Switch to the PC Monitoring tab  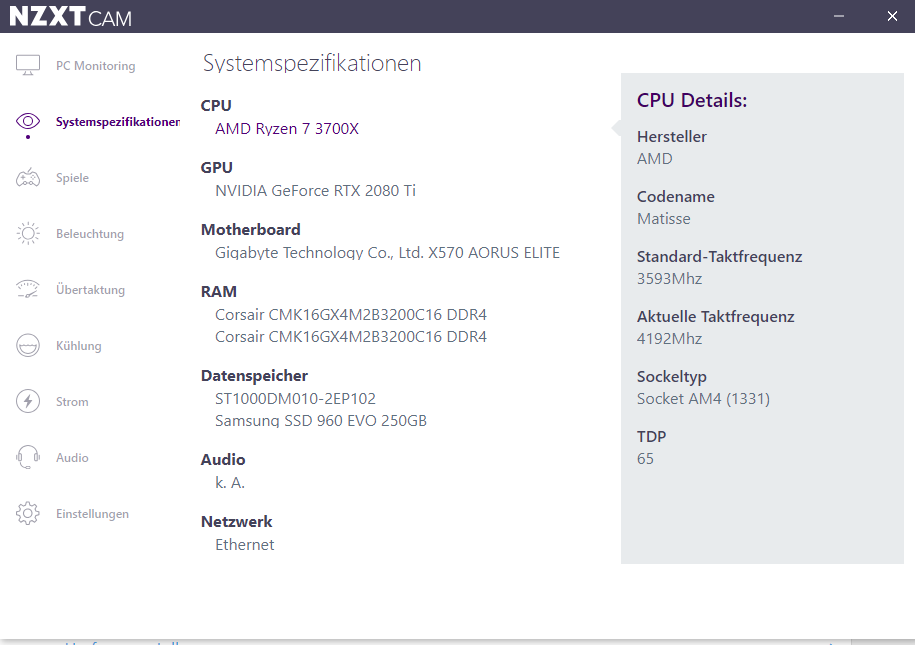[95, 66]
